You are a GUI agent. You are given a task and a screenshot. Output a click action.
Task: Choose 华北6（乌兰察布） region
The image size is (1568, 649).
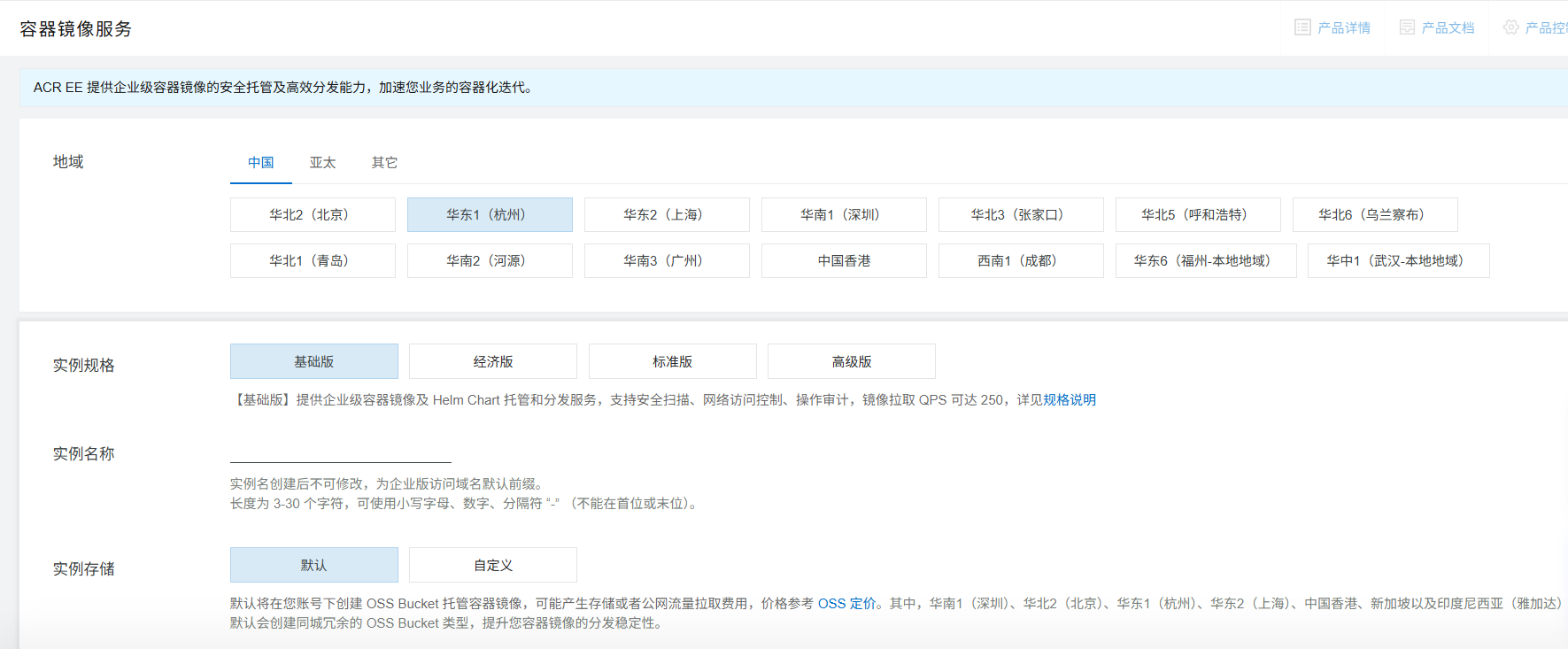point(1375,215)
